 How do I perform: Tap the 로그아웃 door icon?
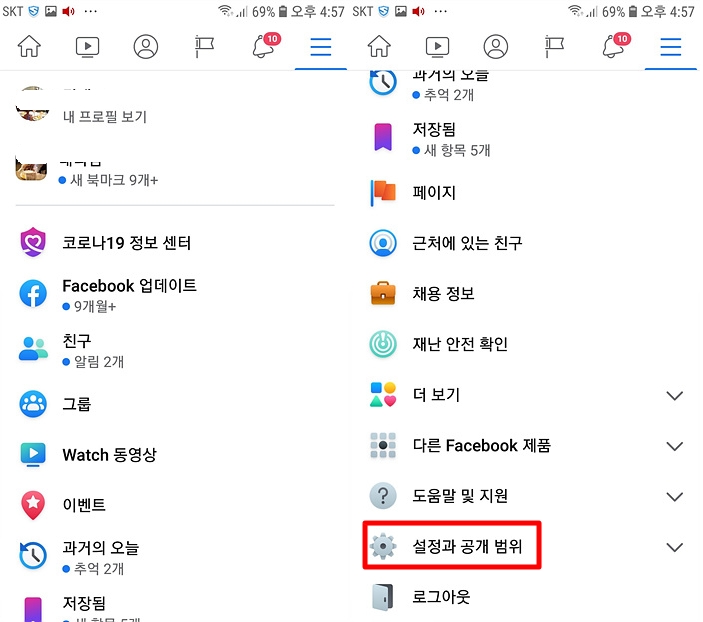[383, 597]
